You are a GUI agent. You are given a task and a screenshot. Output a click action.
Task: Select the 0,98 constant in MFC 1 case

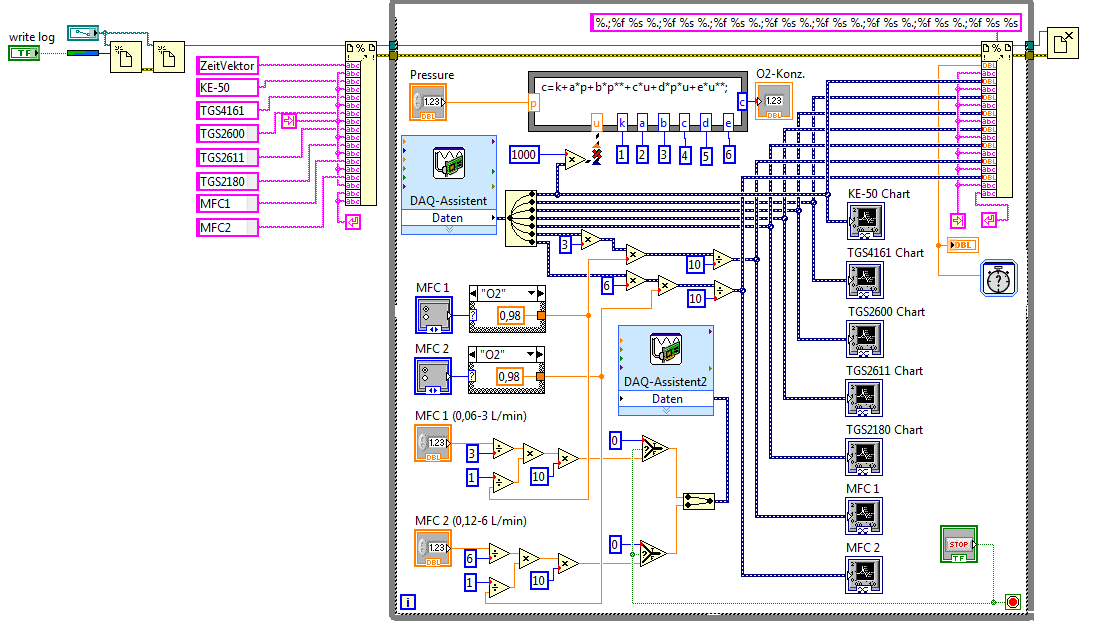(x=510, y=315)
